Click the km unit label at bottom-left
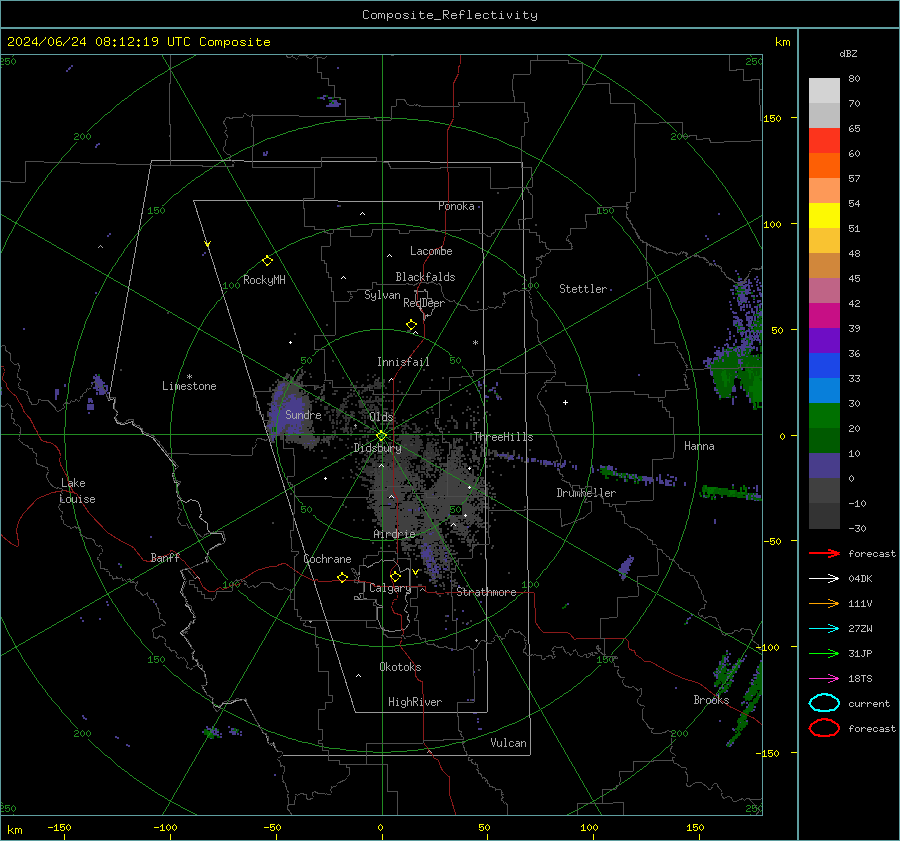The height and width of the screenshot is (841, 900). 15,830
